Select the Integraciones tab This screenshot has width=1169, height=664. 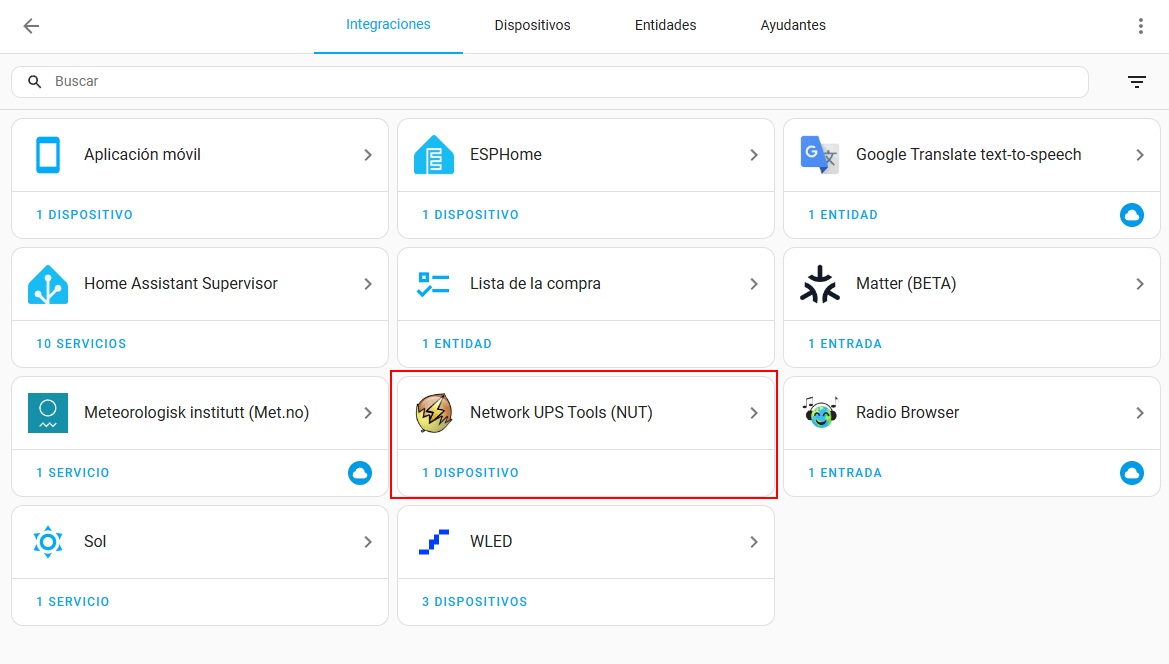pos(388,25)
